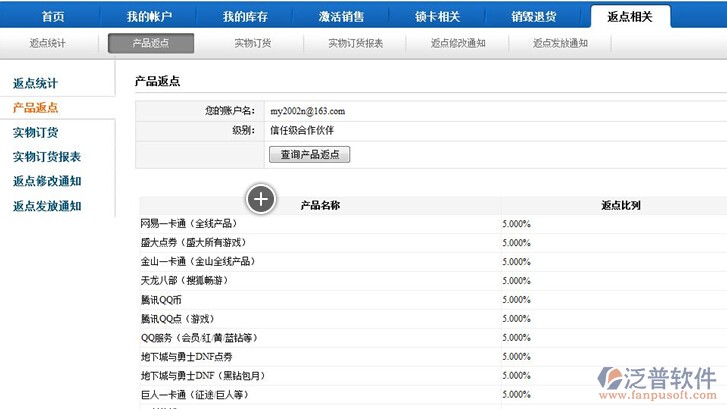Click the round plus icon above the table
Viewport: 727px width, 411px height.
[261, 199]
